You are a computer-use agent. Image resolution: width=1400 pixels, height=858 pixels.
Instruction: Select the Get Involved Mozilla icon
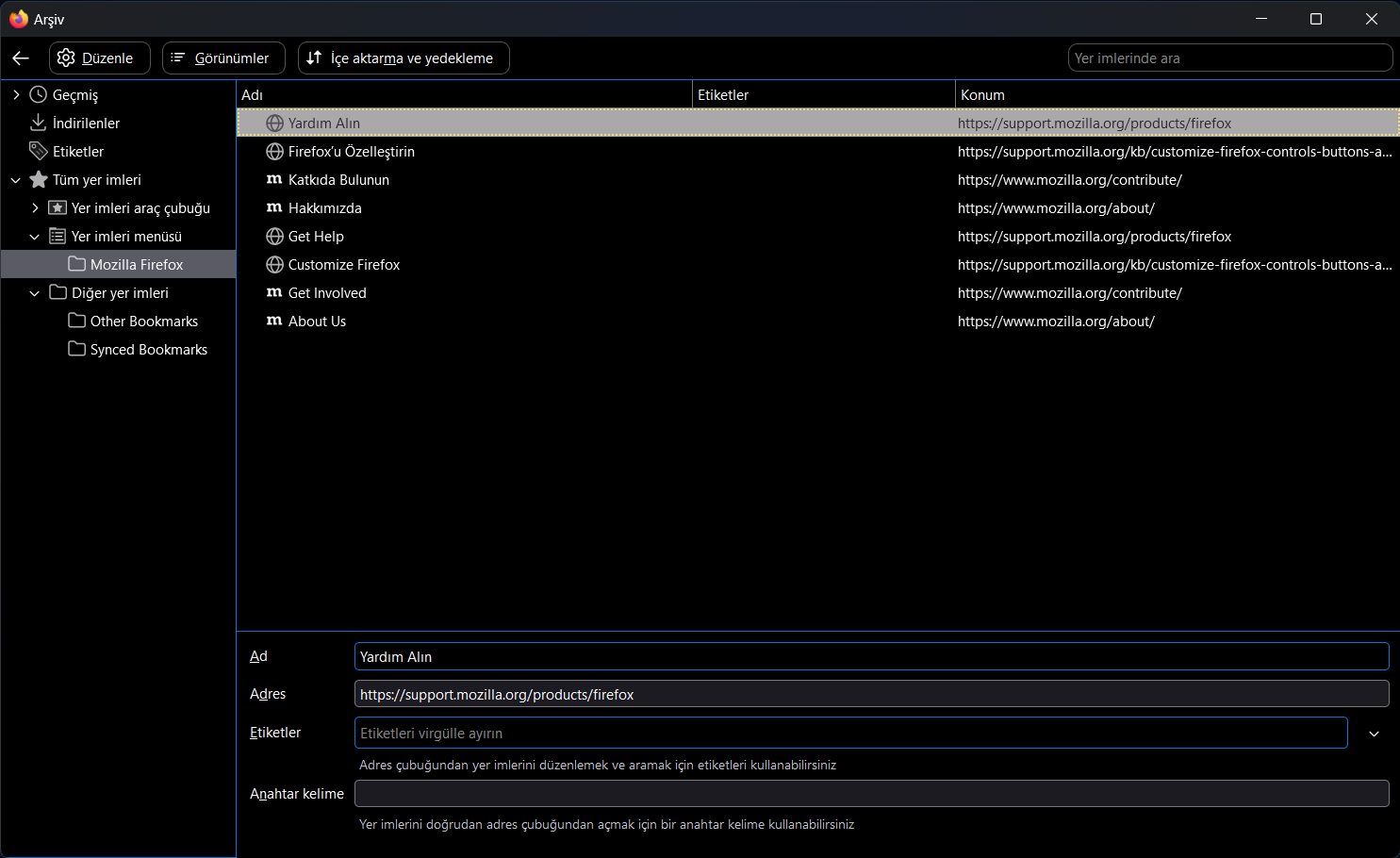[274, 292]
